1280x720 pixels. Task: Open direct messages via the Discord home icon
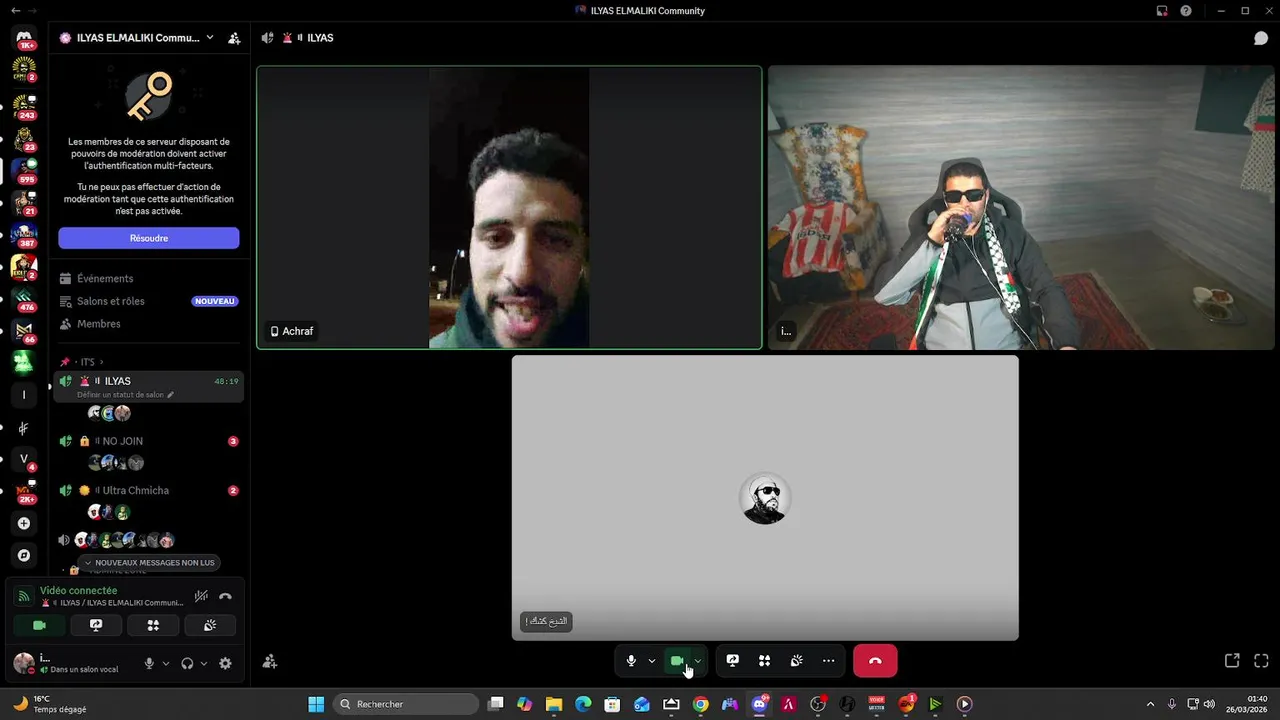(24, 38)
